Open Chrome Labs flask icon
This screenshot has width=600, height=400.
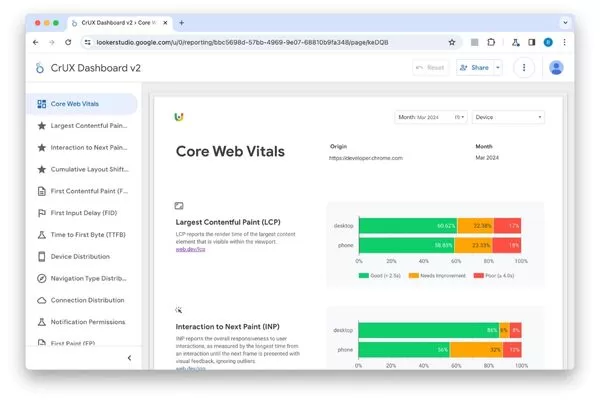click(515, 42)
